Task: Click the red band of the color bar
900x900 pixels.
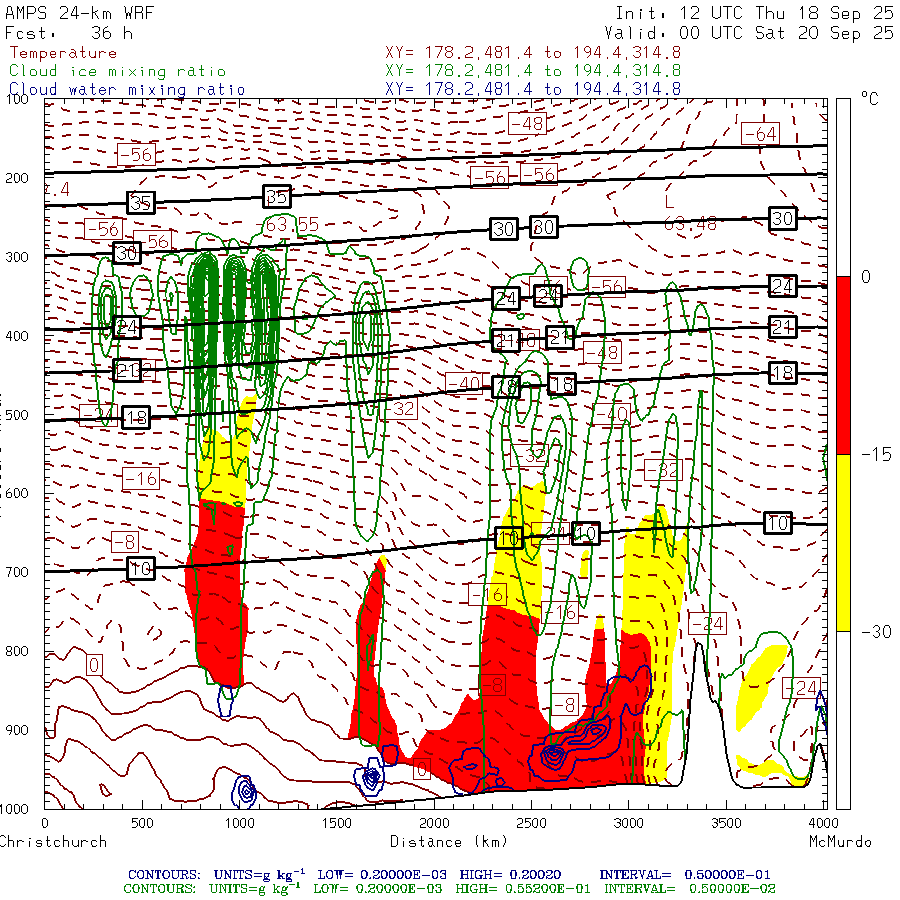Action: (x=843, y=365)
